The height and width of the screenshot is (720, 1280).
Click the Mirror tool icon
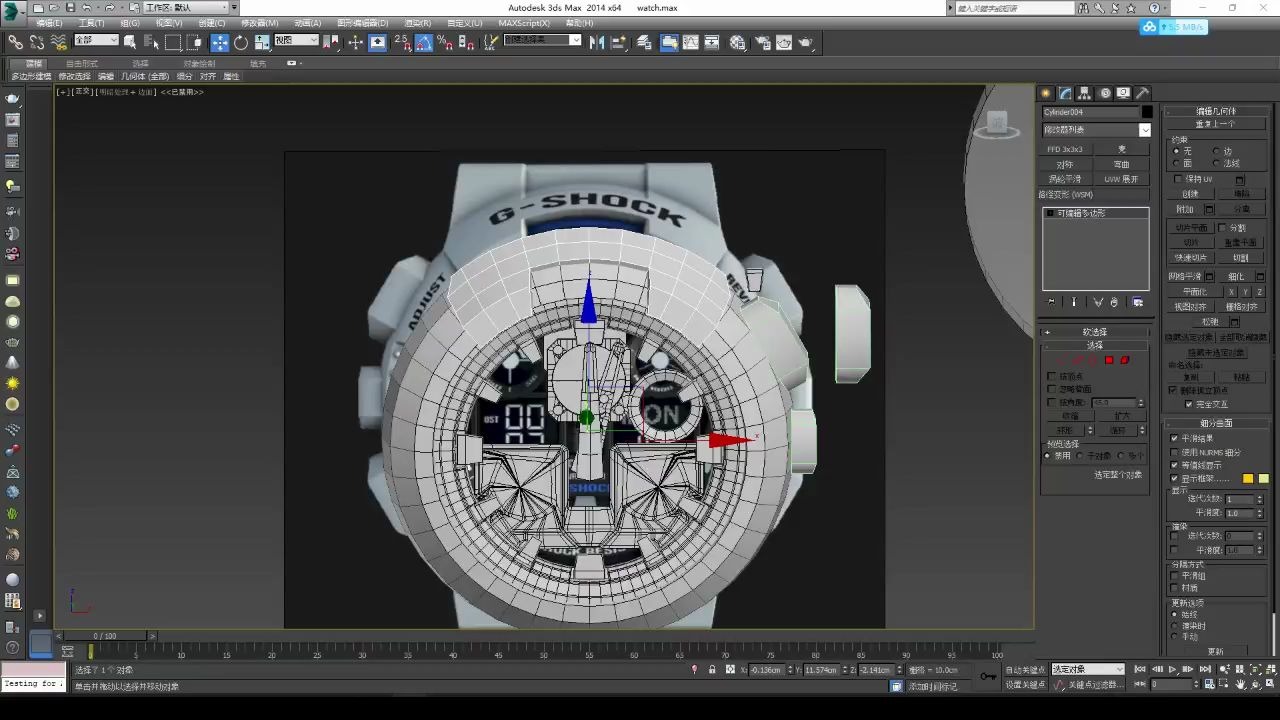coord(597,42)
